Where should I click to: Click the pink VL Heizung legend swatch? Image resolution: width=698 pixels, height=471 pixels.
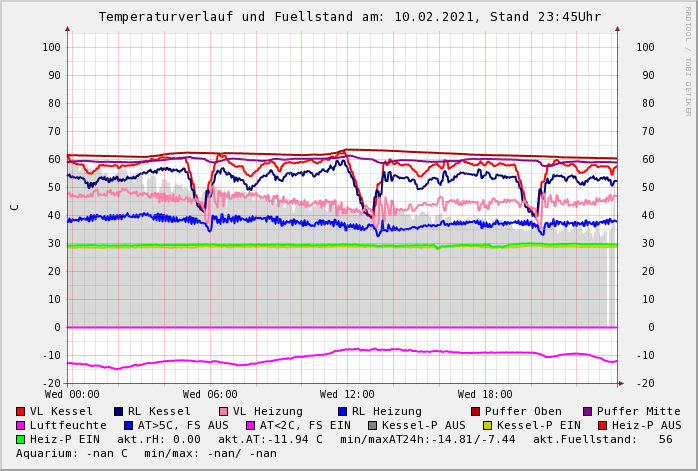(223, 411)
